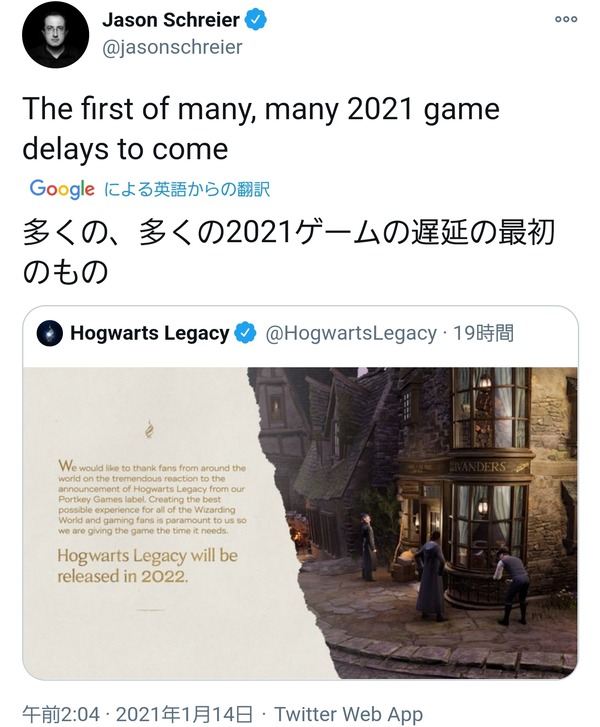600x727 pixels.
Task: Open Jason Schreier's profile picture
Action: (55, 35)
